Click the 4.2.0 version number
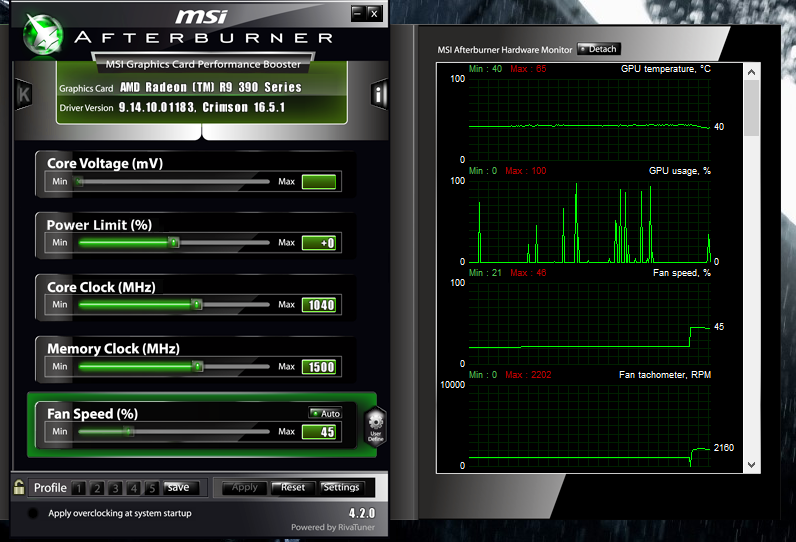Screen dimensions: 796x542 [362, 513]
